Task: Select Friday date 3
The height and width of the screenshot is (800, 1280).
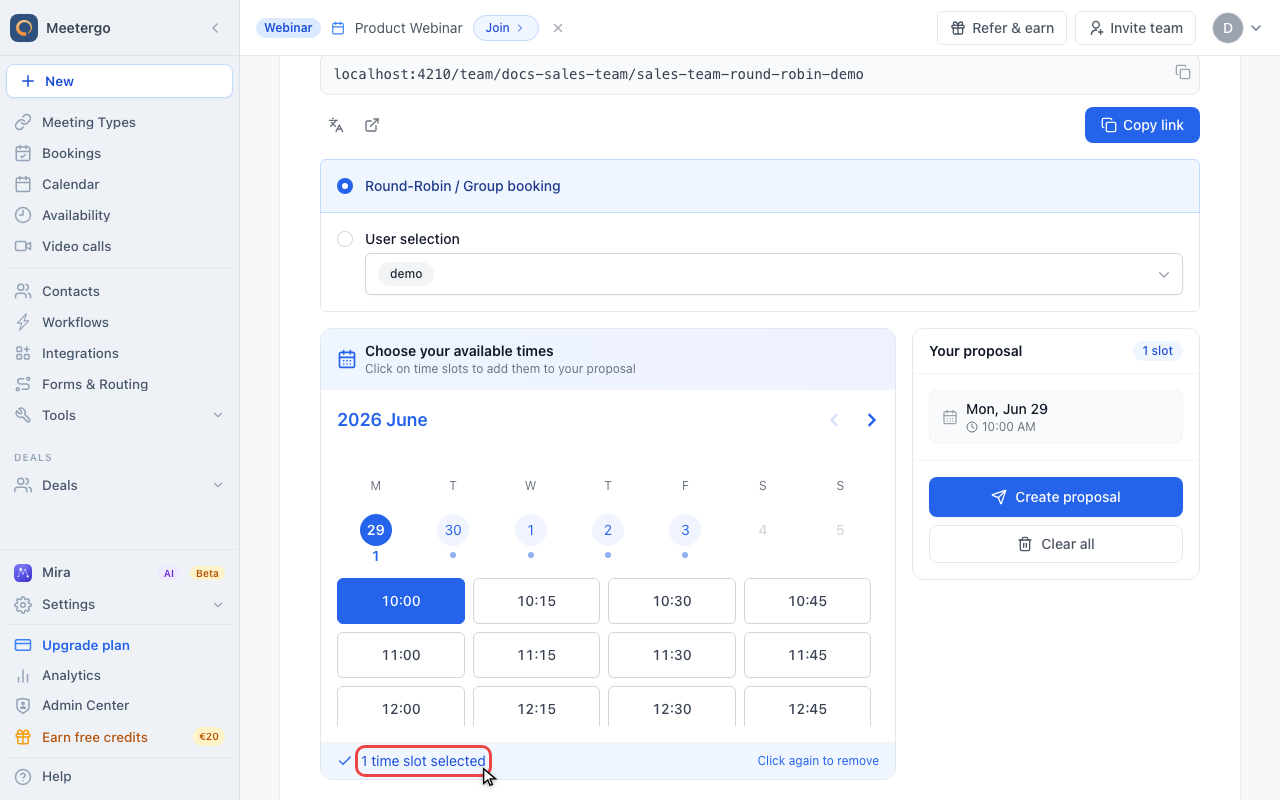Action: tap(685, 530)
